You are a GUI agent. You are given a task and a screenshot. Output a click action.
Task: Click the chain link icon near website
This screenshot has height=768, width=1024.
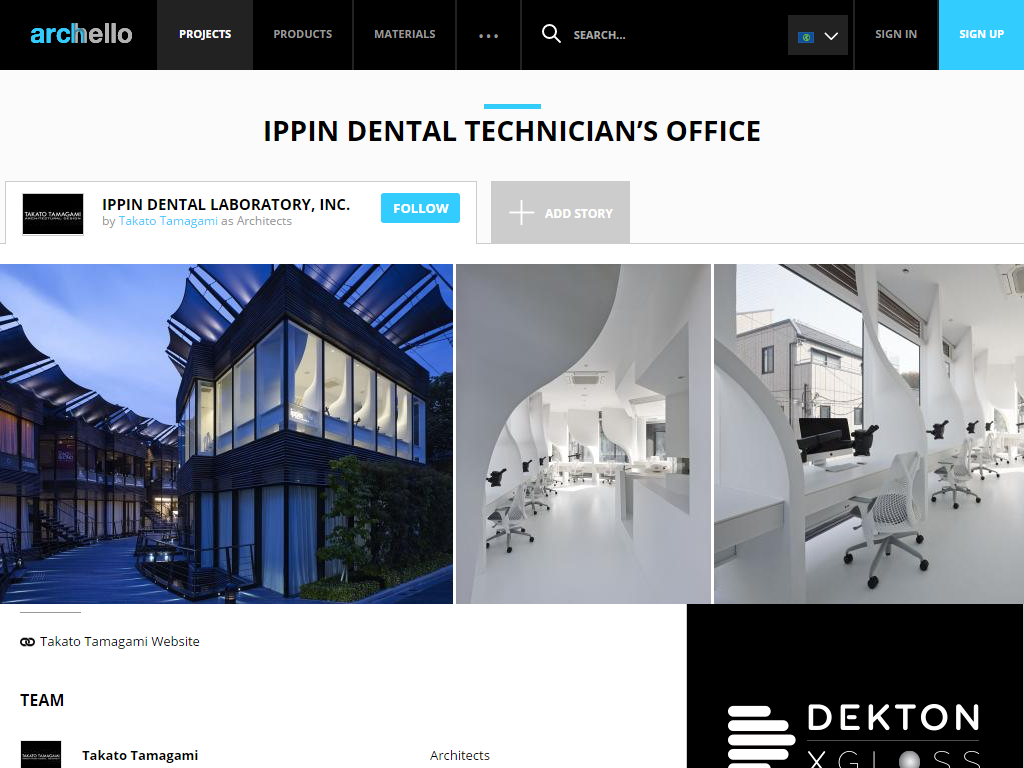(27, 642)
